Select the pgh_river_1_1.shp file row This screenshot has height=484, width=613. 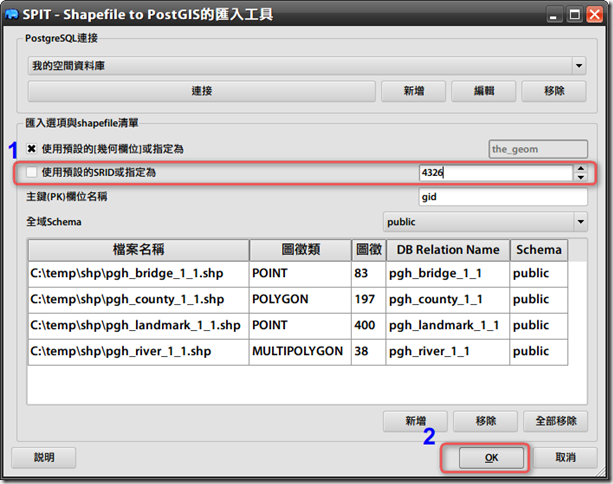point(138,351)
